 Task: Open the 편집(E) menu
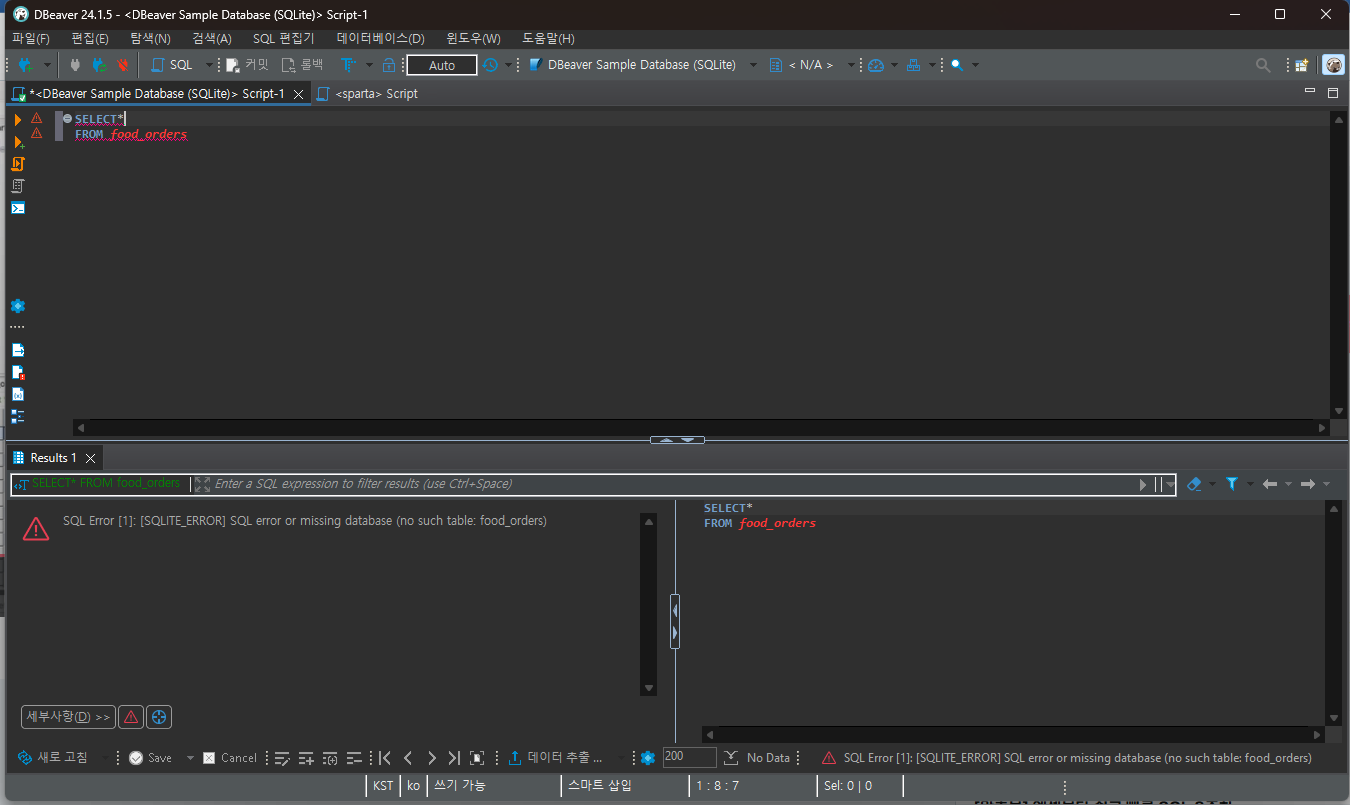pos(90,38)
